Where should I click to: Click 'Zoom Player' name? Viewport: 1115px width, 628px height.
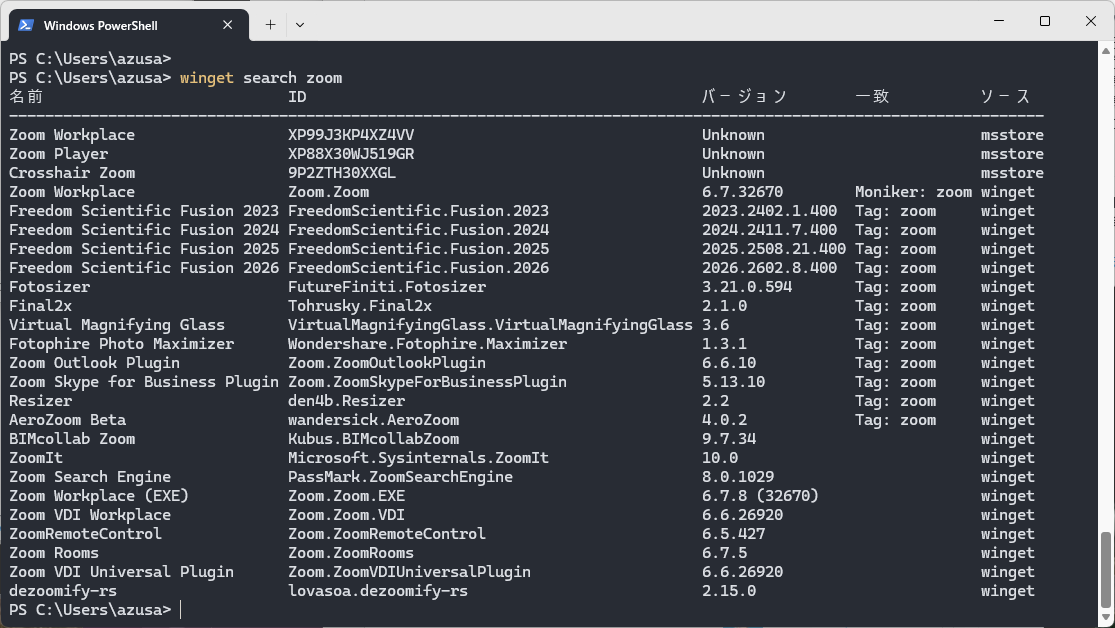[x=58, y=154]
